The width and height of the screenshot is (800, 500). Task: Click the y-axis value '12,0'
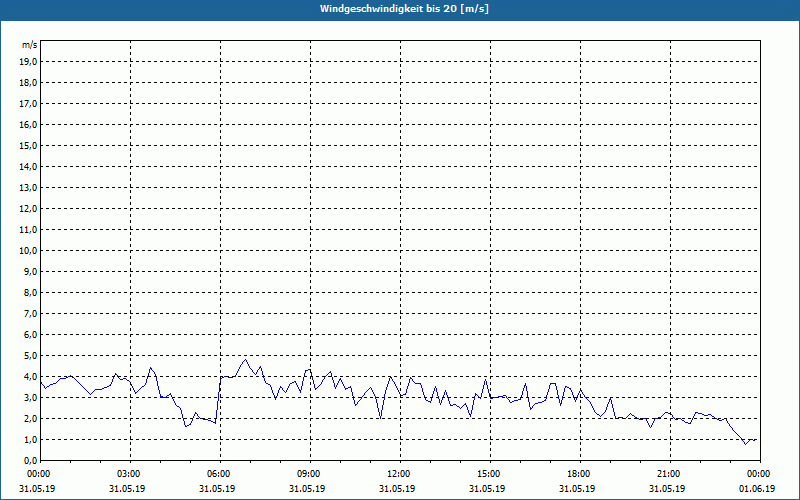pyautogui.click(x=28, y=209)
